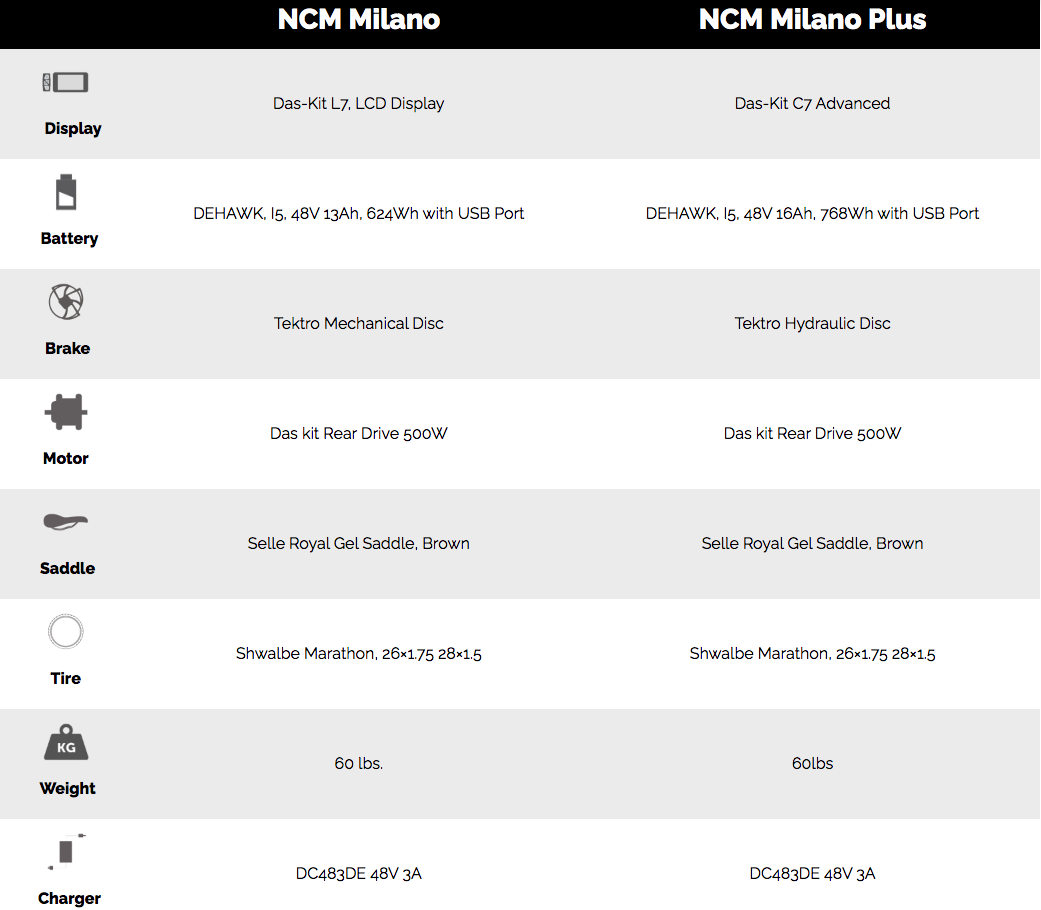The image size is (1041, 910).
Task: Click the display icon in first row
Action: click(65, 83)
